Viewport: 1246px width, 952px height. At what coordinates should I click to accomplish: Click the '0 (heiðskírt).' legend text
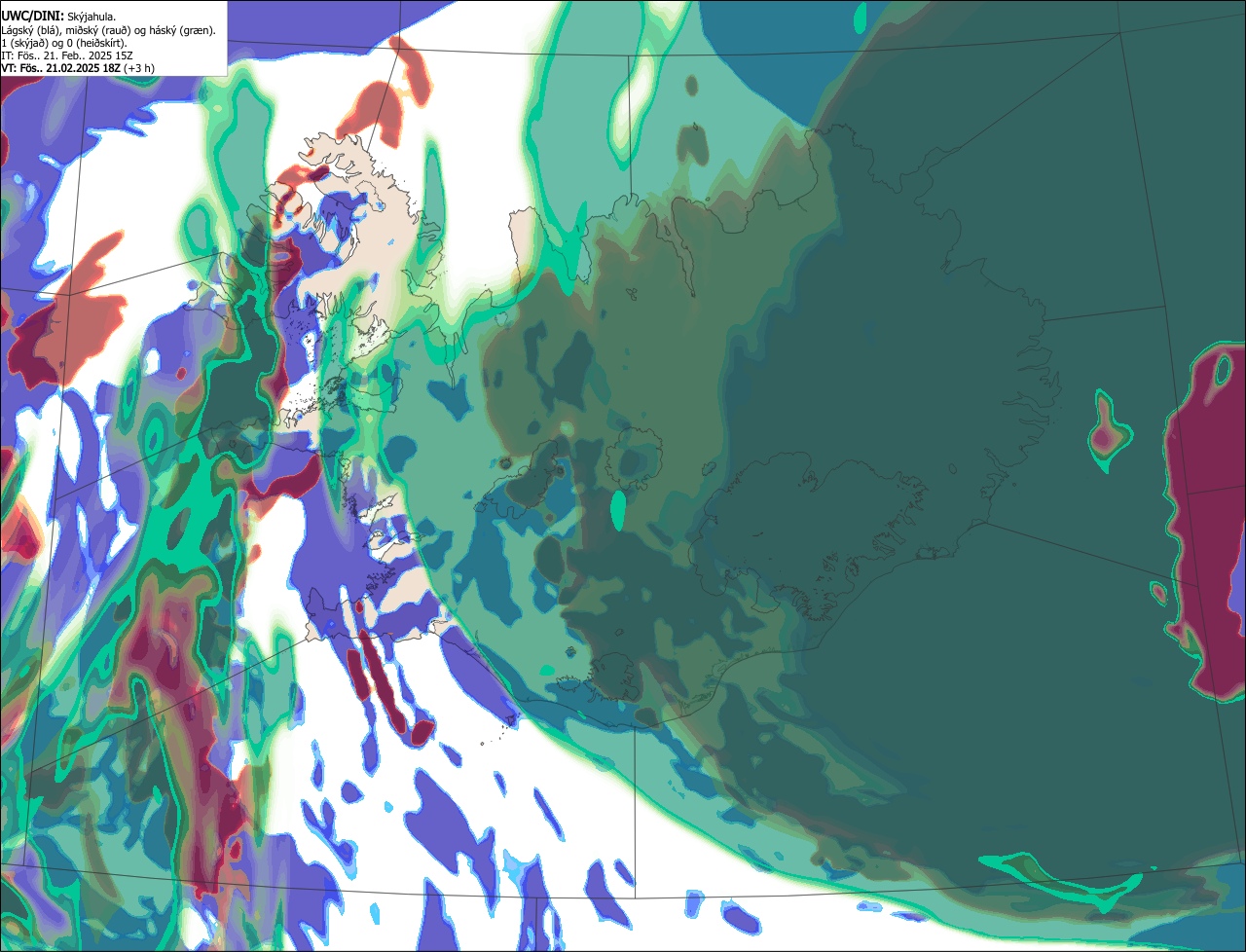[96, 44]
